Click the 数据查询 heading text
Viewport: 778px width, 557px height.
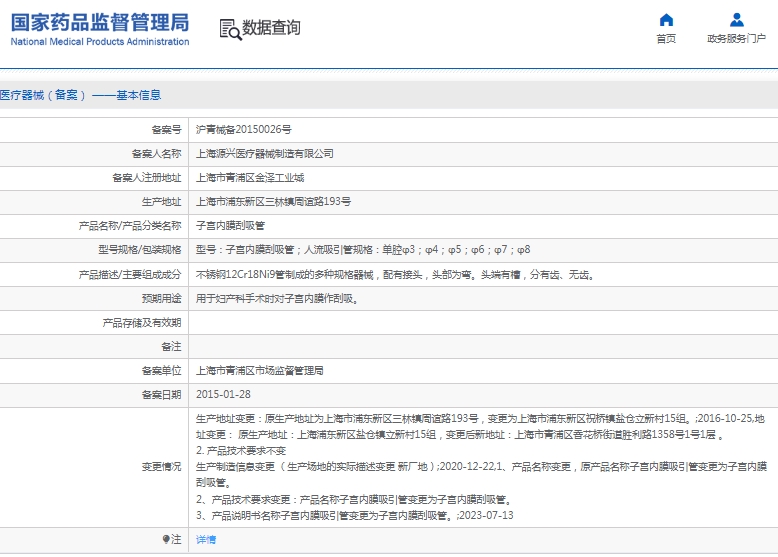pos(271,28)
